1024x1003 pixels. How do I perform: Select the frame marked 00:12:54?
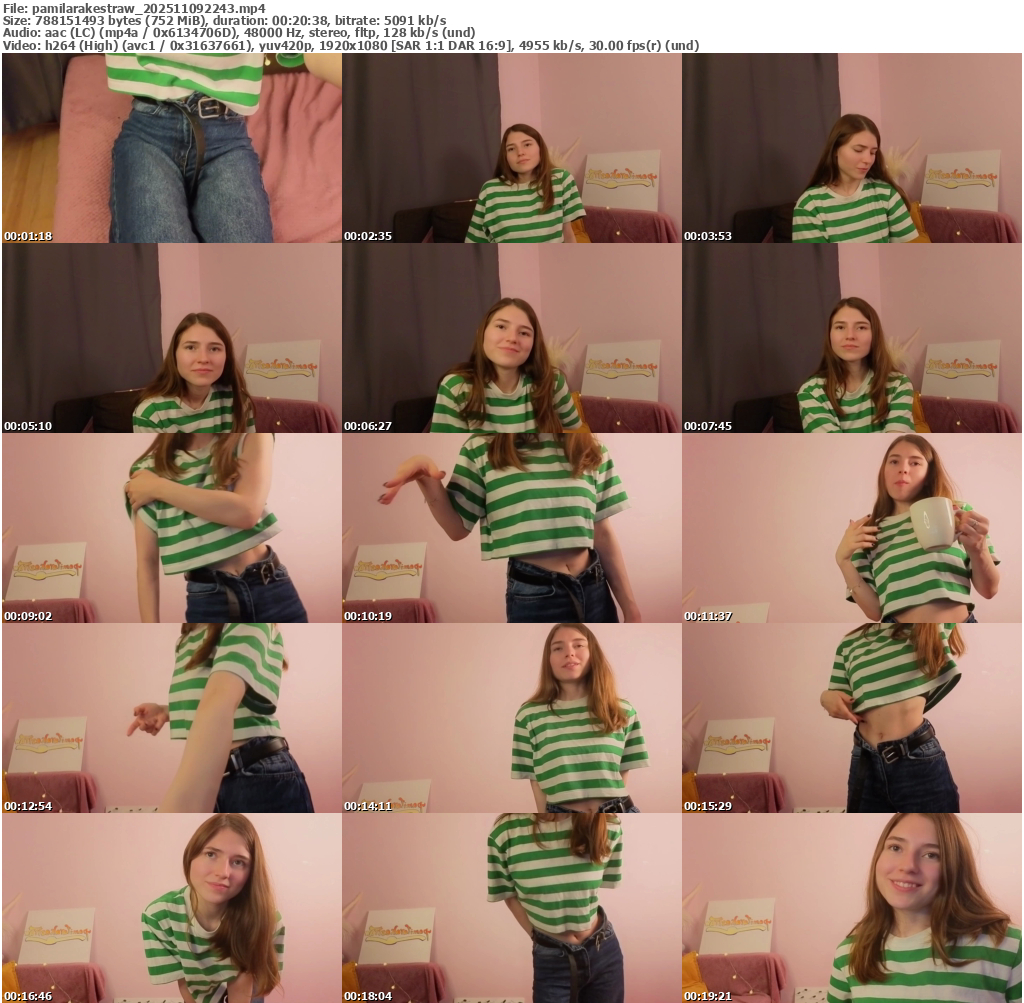(x=171, y=718)
